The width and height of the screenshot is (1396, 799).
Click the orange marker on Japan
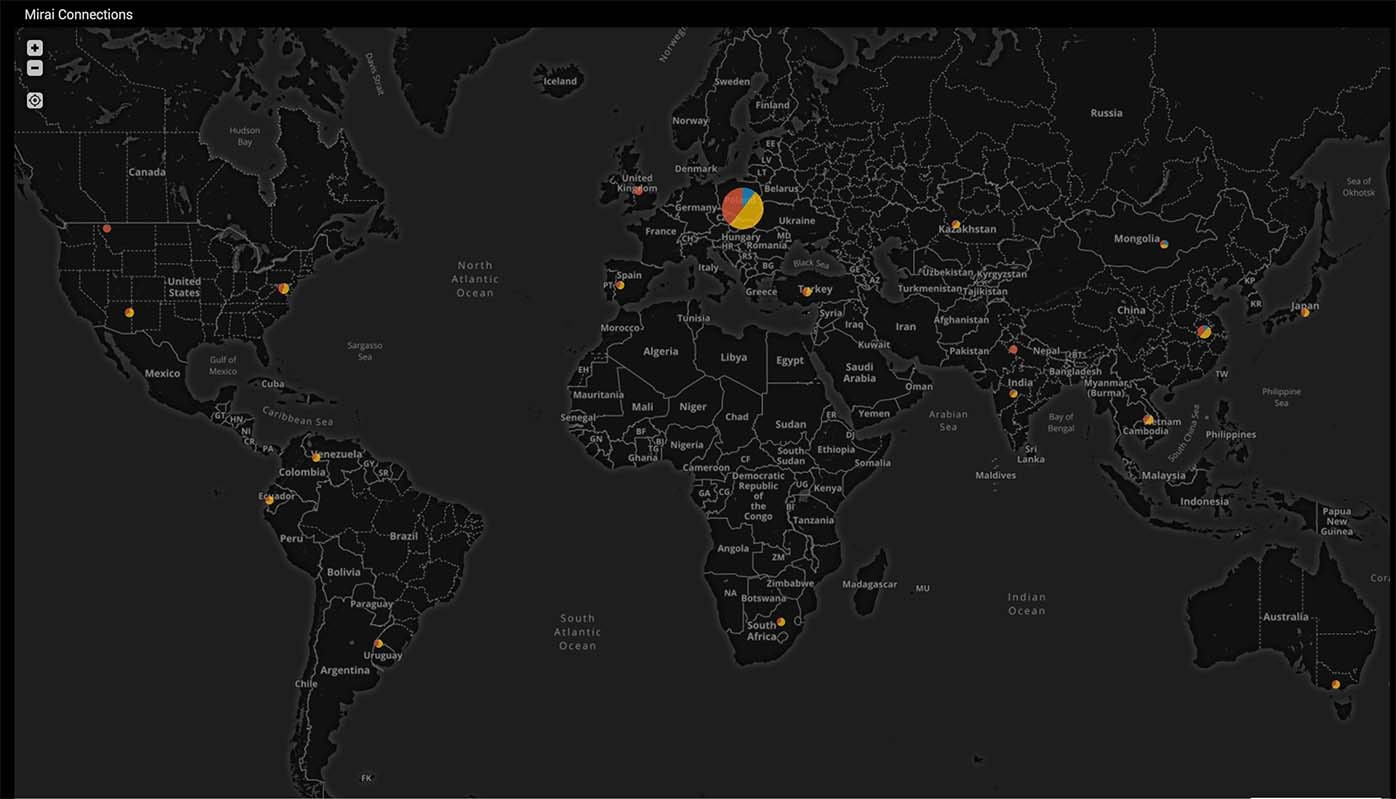coord(1305,312)
